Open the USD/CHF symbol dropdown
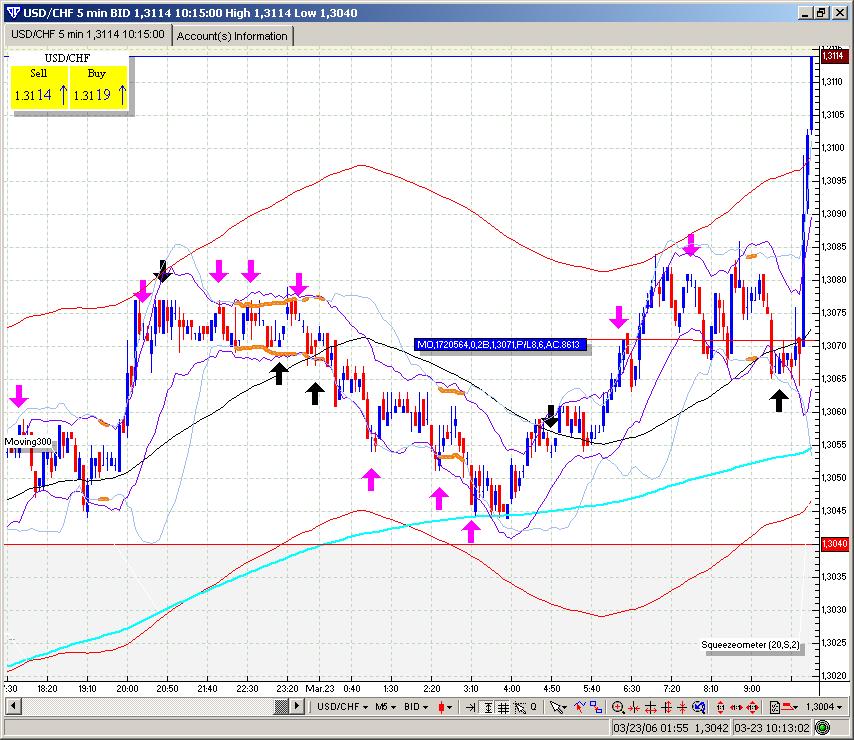The width and height of the screenshot is (854, 740). pos(340,707)
